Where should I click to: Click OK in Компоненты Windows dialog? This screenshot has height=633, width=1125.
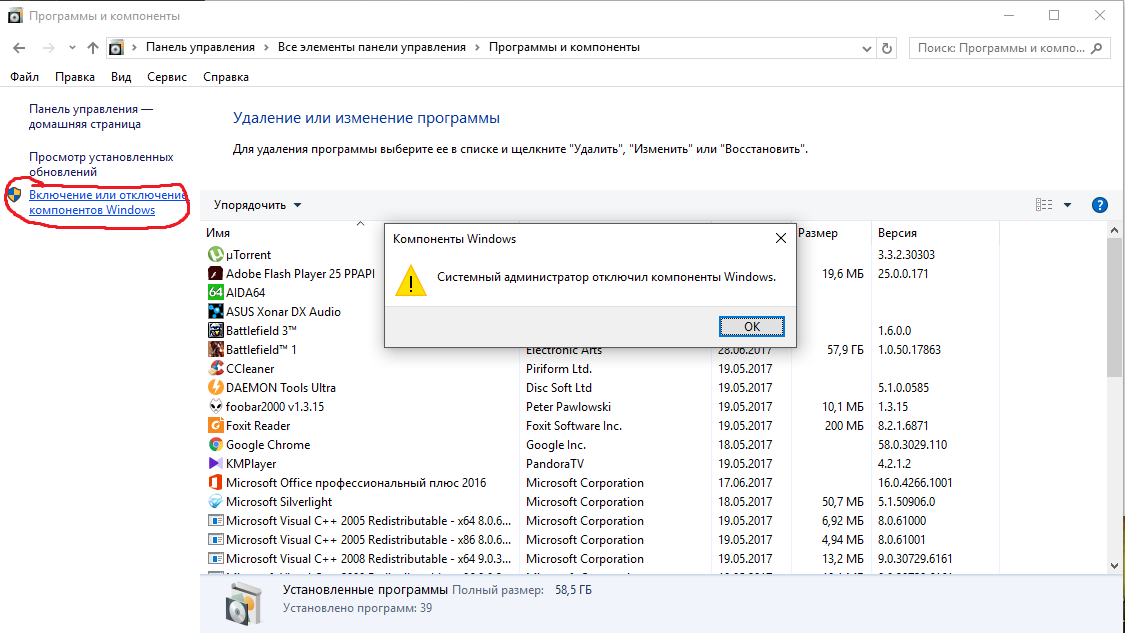(751, 327)
